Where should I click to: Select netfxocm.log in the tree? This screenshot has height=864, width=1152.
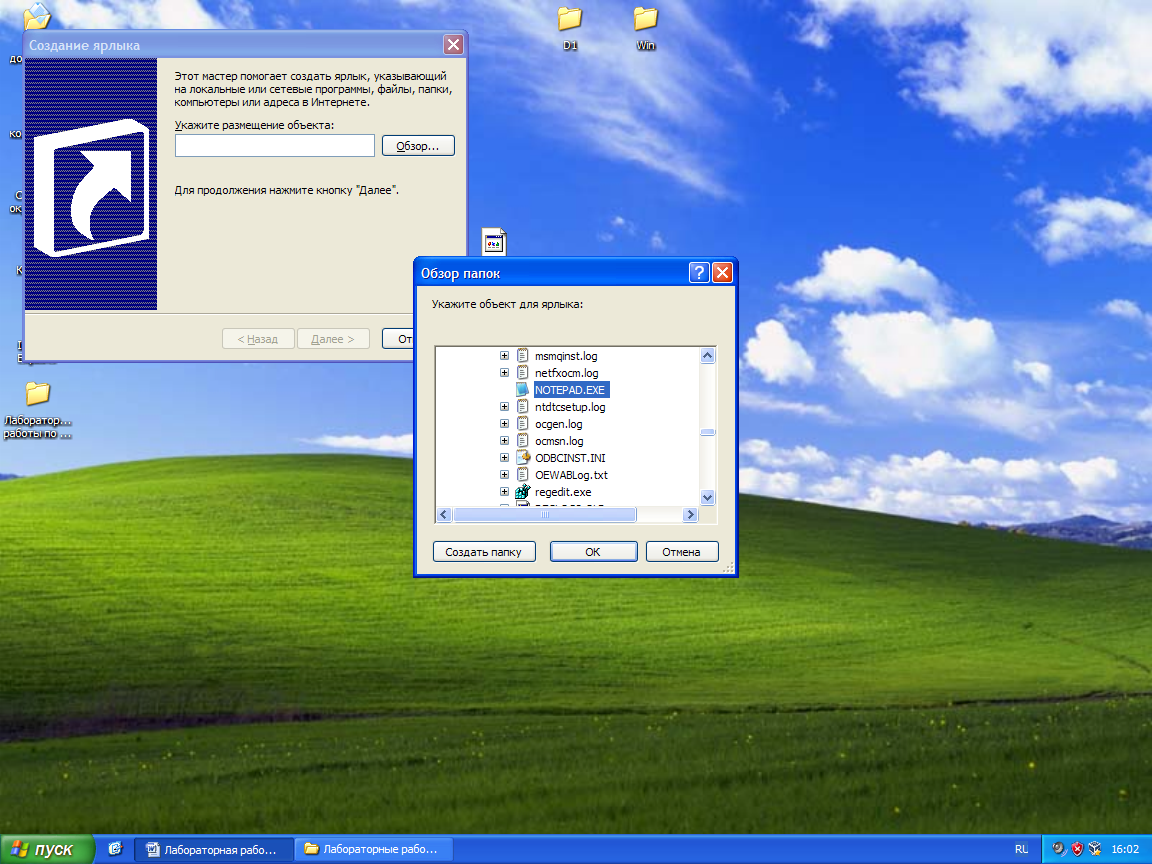566,372
